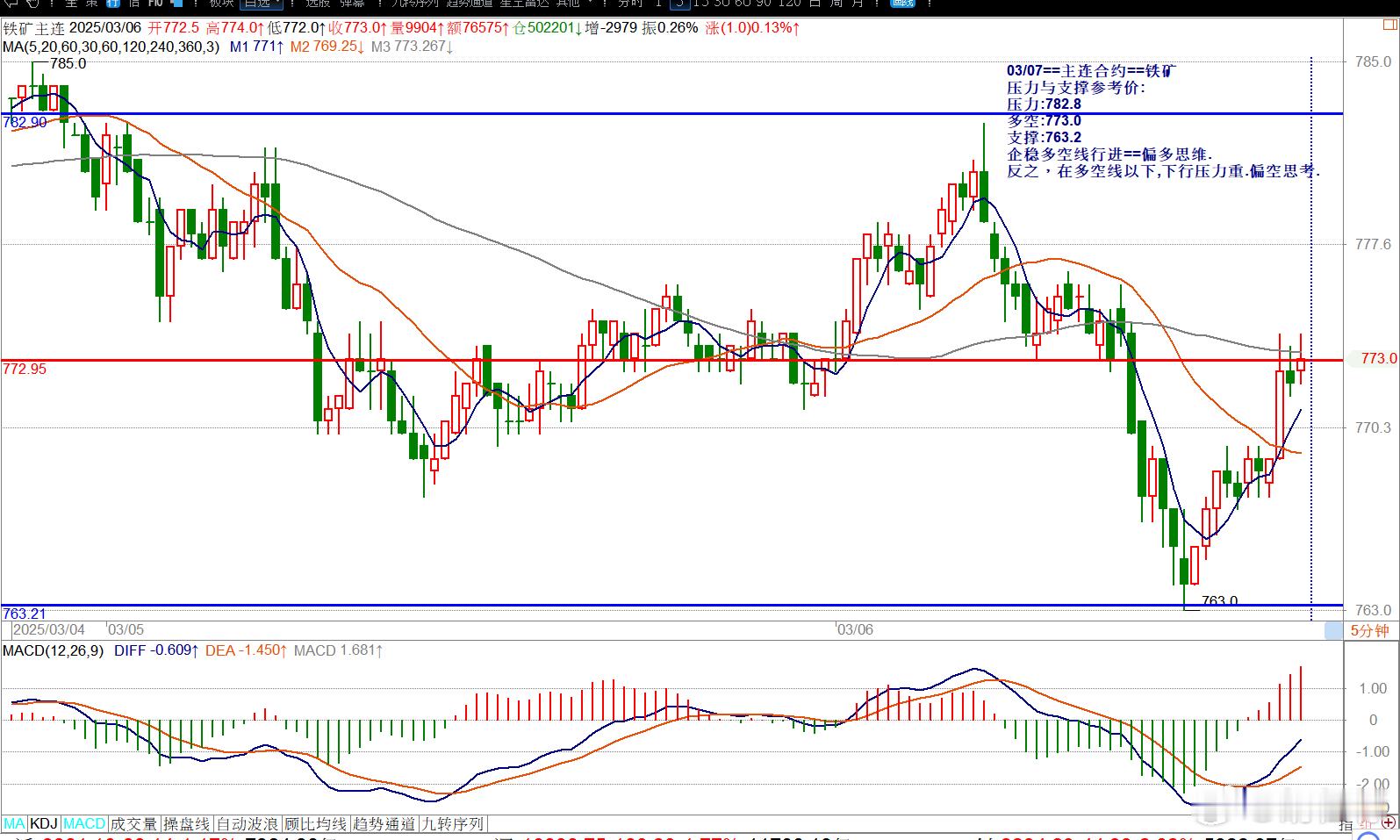Select the blue support line labeled 763.21

click(671, 605)
